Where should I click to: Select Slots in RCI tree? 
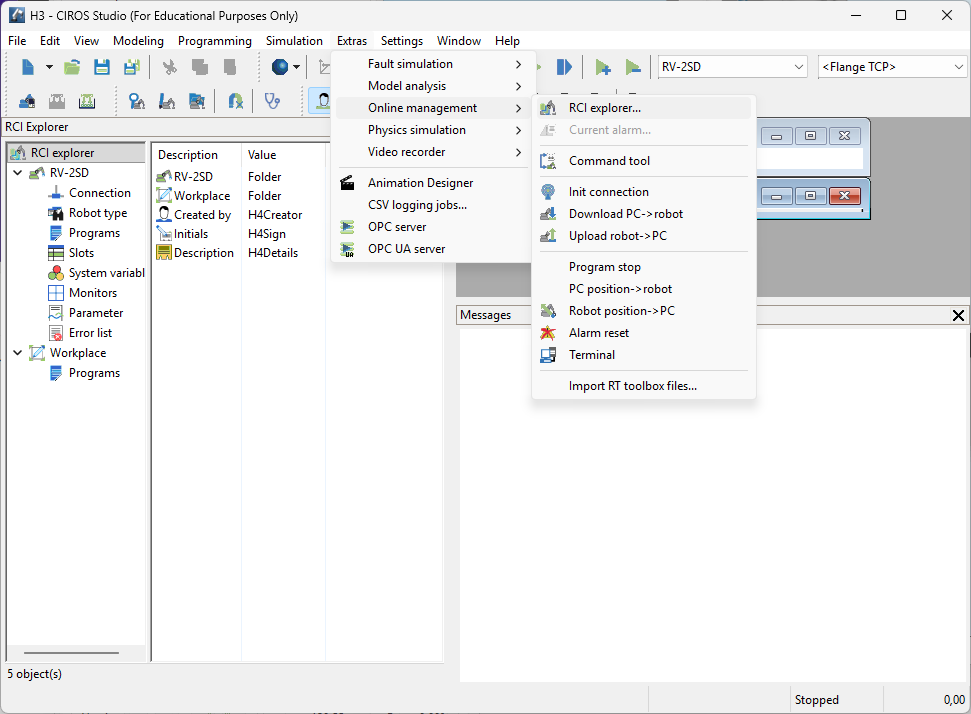(x=81, y=253)
